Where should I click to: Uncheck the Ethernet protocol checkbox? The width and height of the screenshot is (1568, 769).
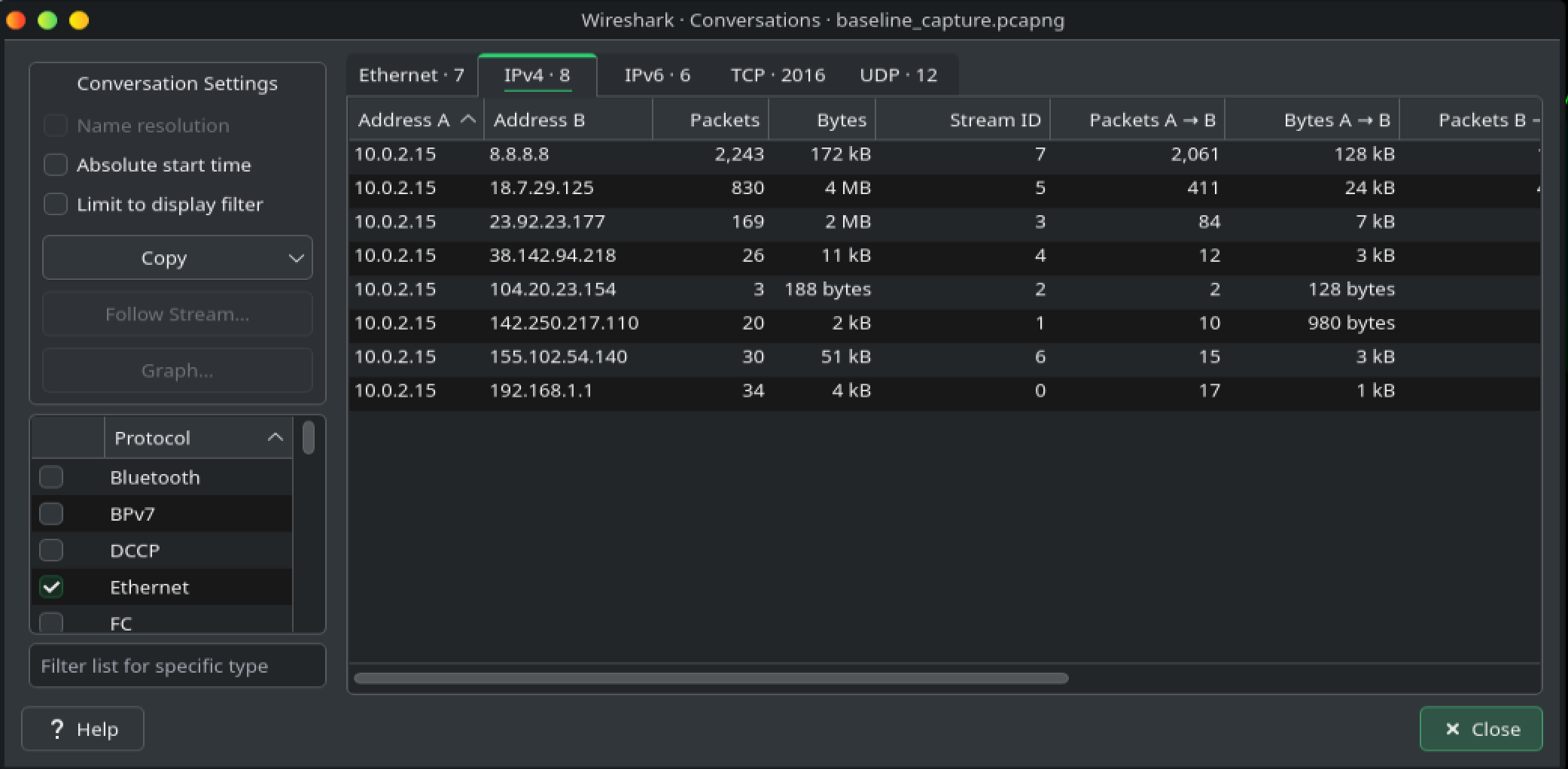(51, 587)
